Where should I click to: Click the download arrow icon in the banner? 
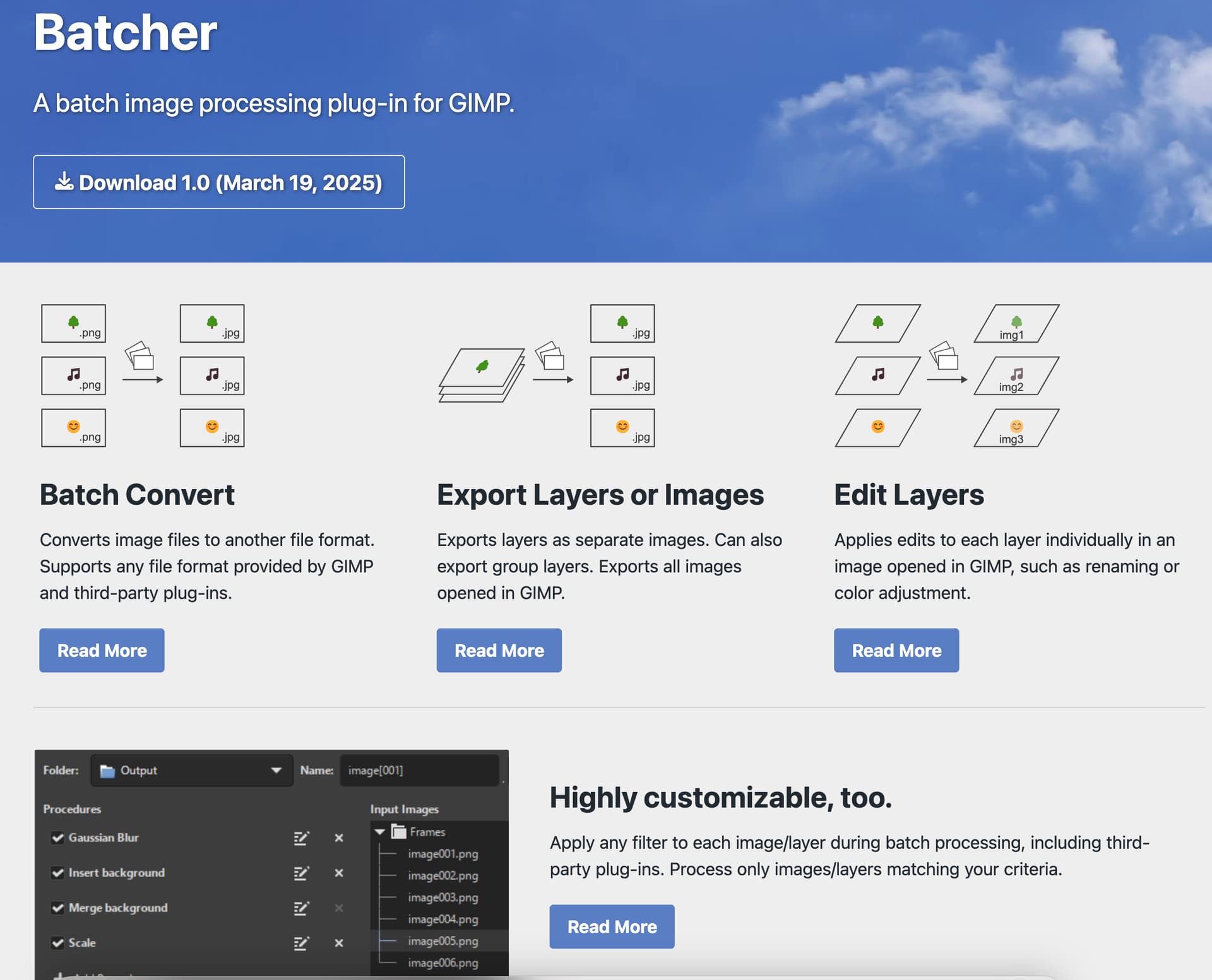[x=64, y=182]
